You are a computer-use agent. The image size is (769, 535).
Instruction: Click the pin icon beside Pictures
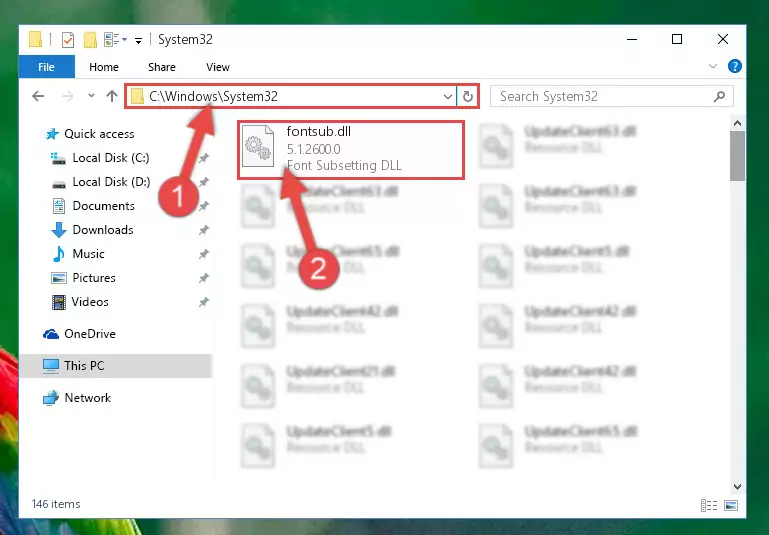204,278
